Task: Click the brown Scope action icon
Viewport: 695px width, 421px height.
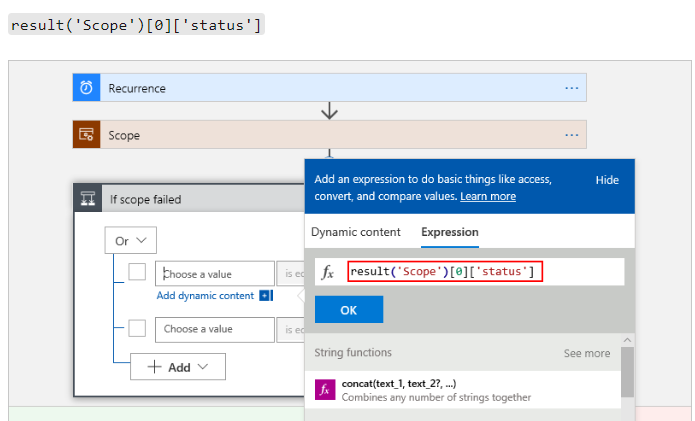Action: 86,134
